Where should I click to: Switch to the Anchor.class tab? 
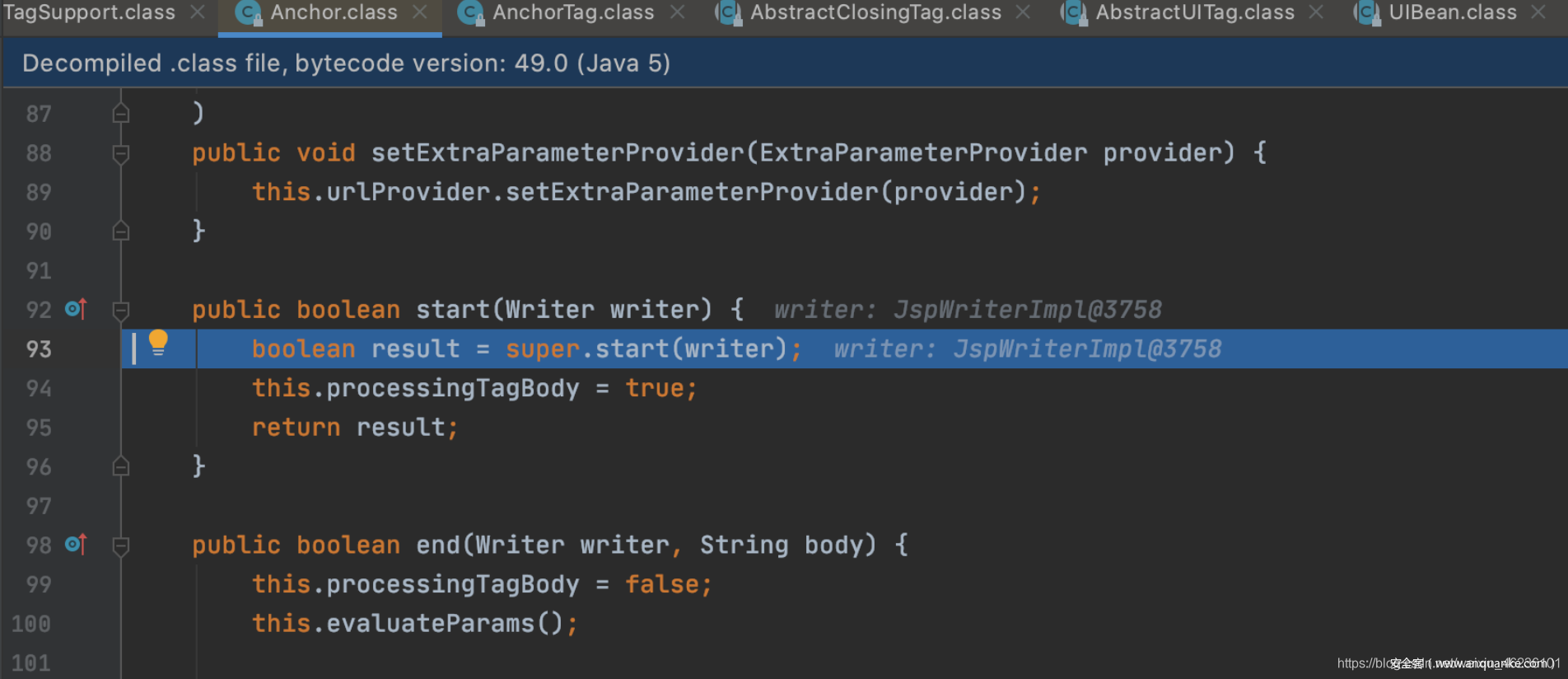[334, 12]
